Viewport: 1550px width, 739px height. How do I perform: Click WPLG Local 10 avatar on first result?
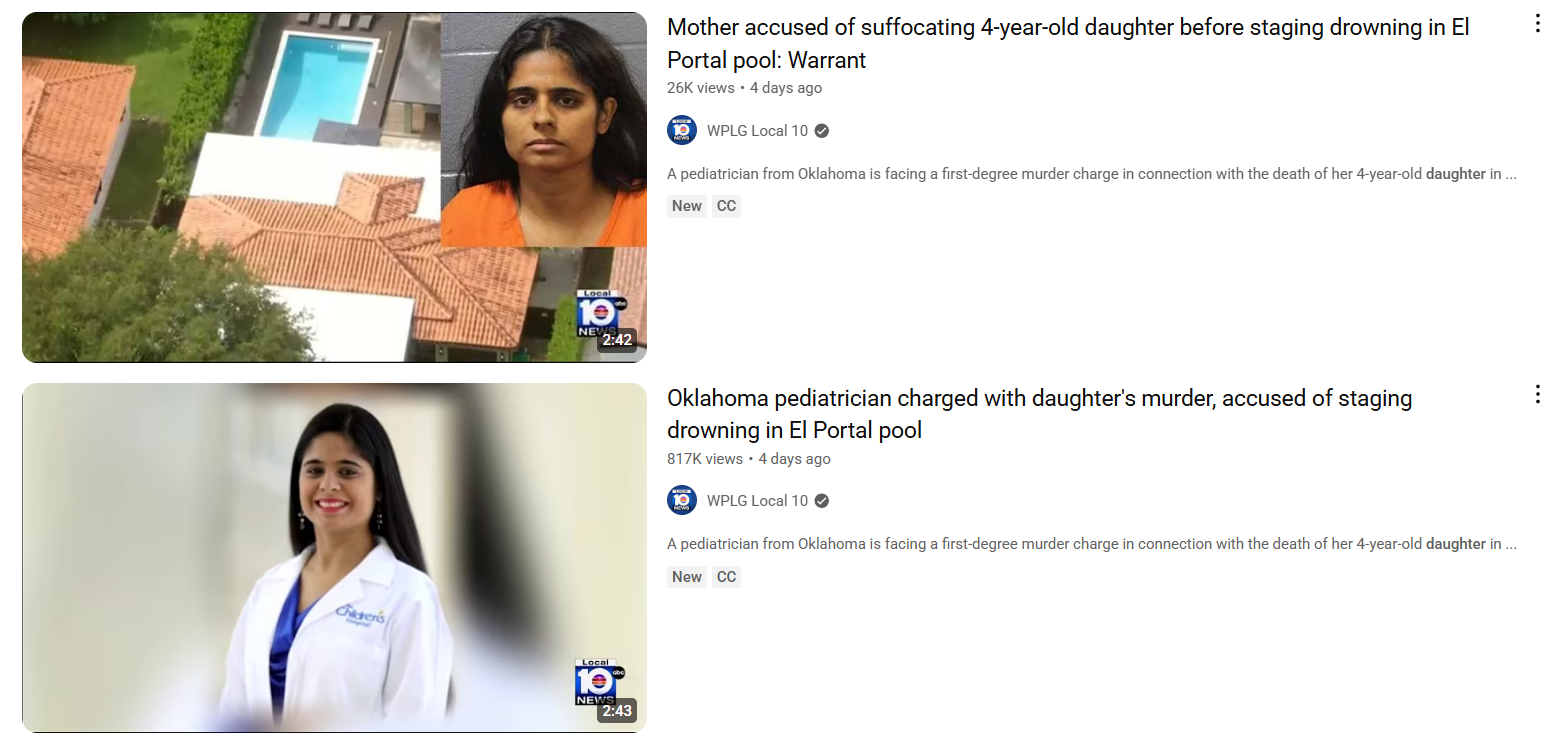682,130
